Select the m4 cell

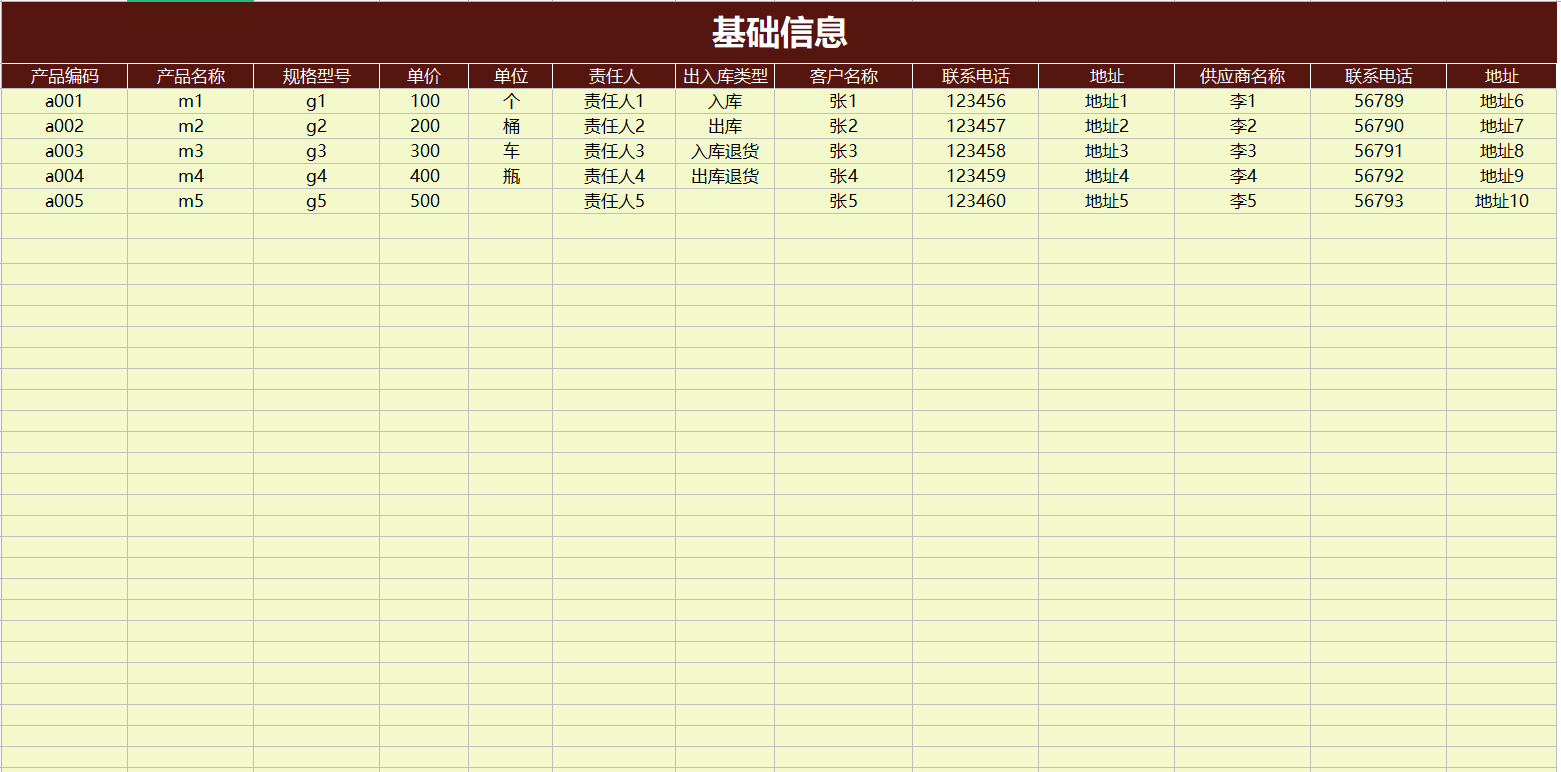pyautogui.click(x=191, y=176)
